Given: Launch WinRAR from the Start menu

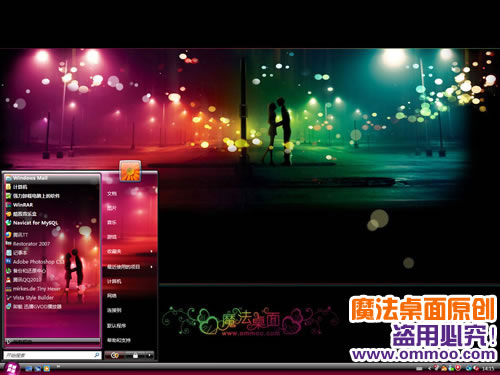Looking at the screenshot, I should point(52,205).
